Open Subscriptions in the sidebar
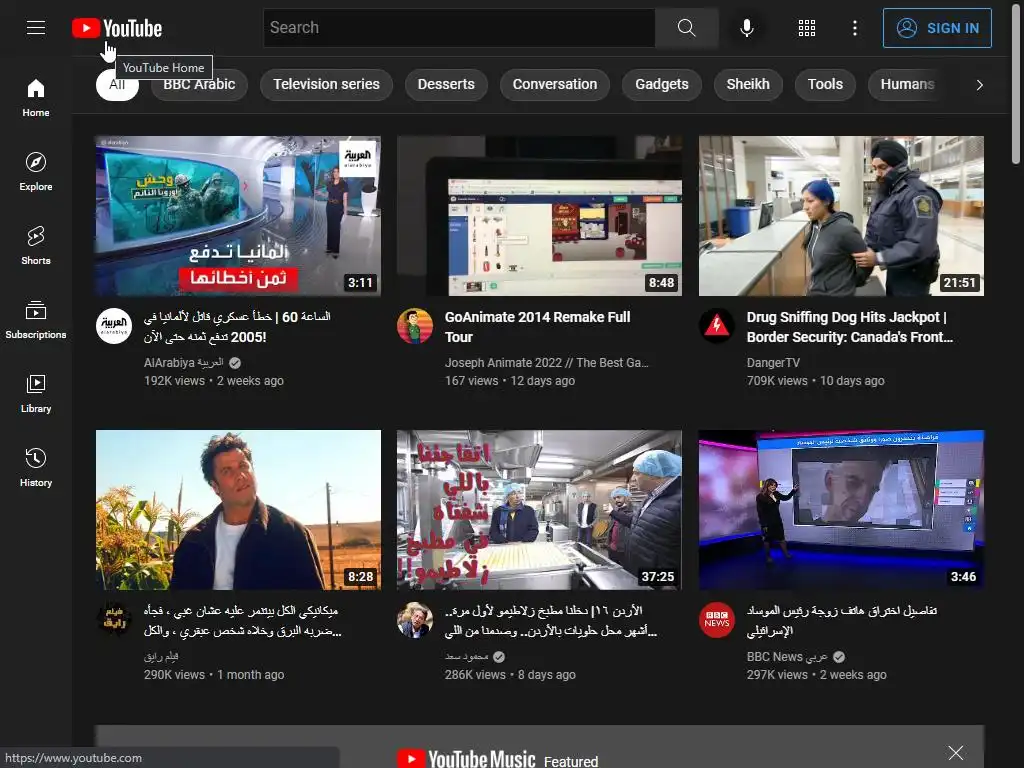Image resolution: width=1024 pixels, height=768 pixels. [x=36, y=319]
